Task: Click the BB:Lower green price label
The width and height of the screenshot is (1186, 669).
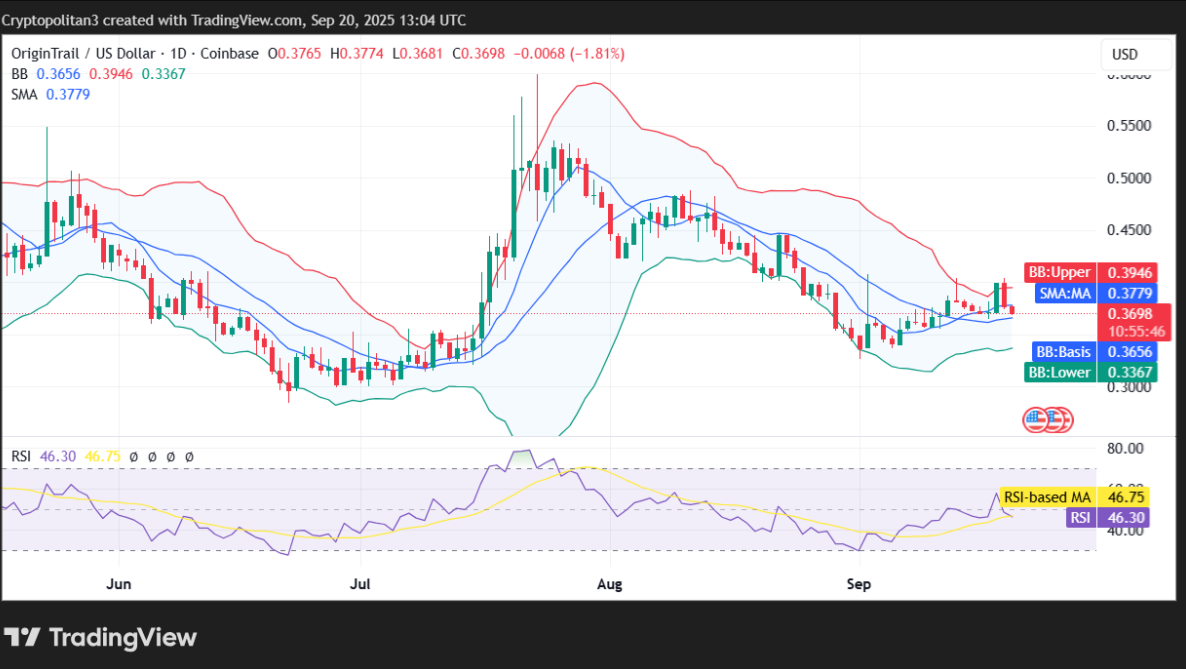Action: click(x=1059, y=371)
